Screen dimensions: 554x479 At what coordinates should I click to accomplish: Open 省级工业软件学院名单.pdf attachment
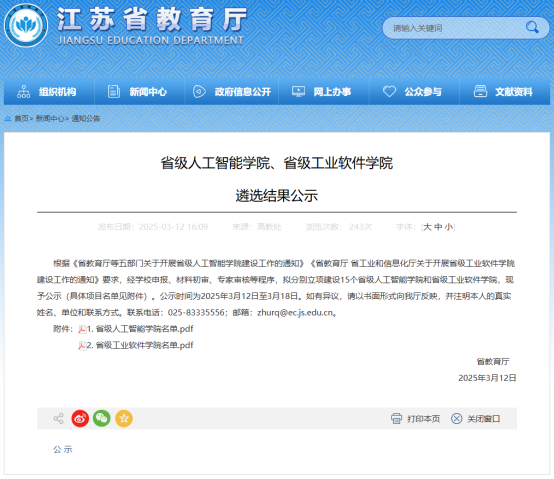140,345
